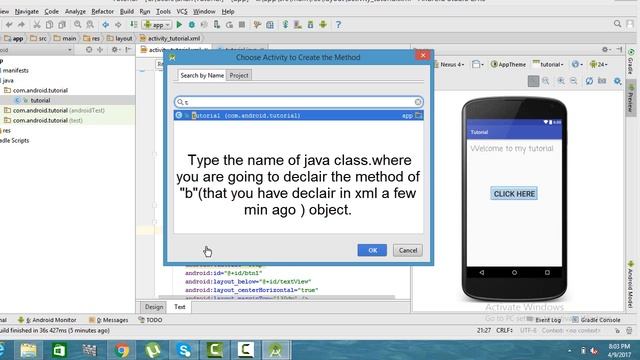Click the Paste icon in the toolbar
The image size is (640, 360).
pos(62,25)
